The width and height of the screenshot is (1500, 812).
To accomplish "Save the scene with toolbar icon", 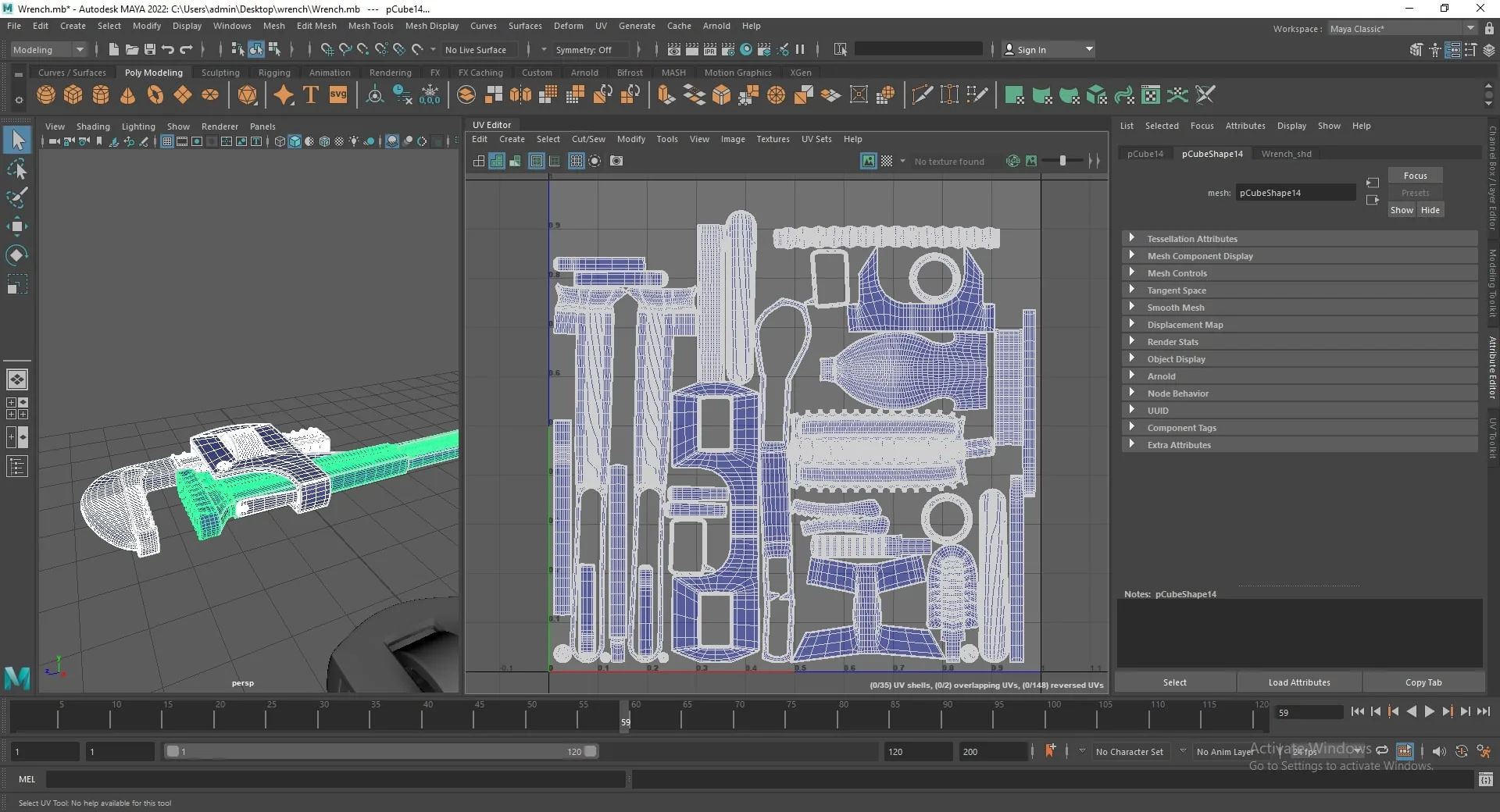I will tap(149, 49).
